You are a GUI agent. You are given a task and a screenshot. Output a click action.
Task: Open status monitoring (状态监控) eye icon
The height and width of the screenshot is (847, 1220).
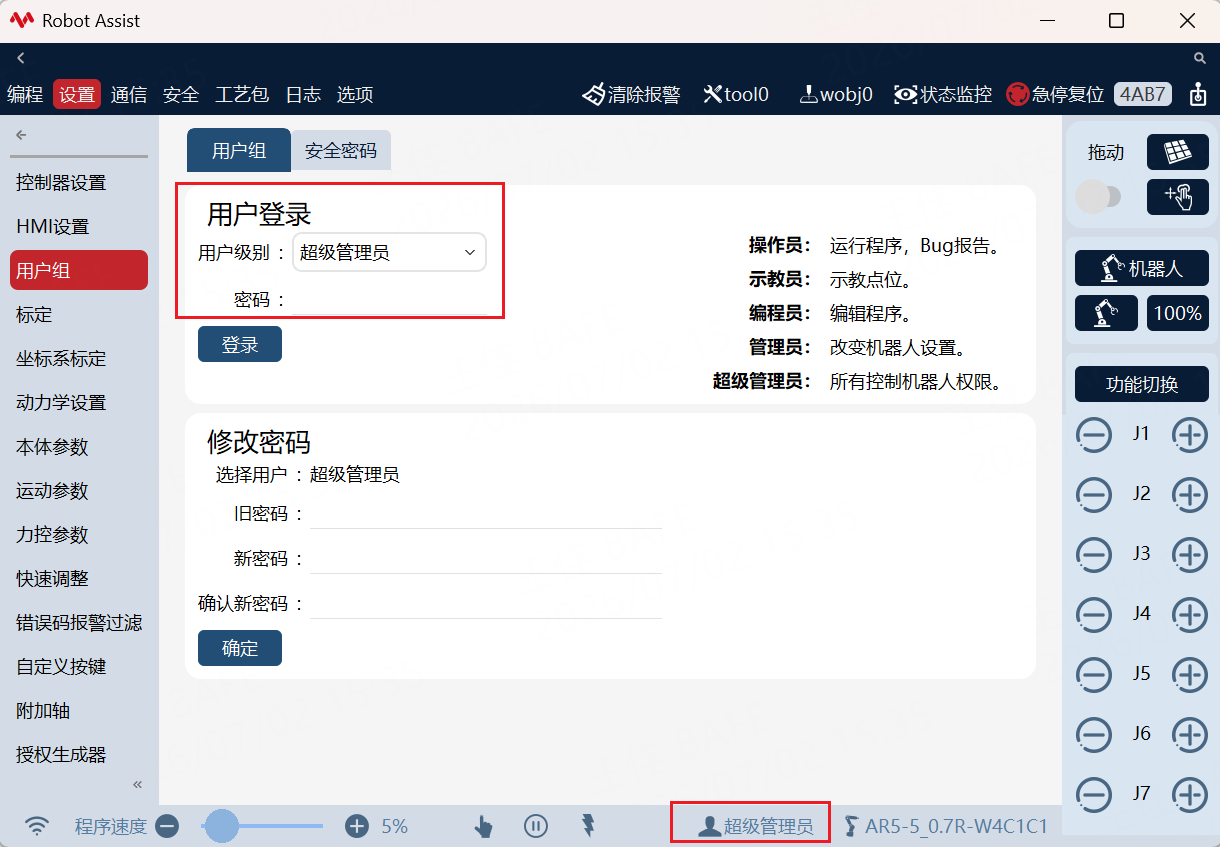tap(906, 94)
